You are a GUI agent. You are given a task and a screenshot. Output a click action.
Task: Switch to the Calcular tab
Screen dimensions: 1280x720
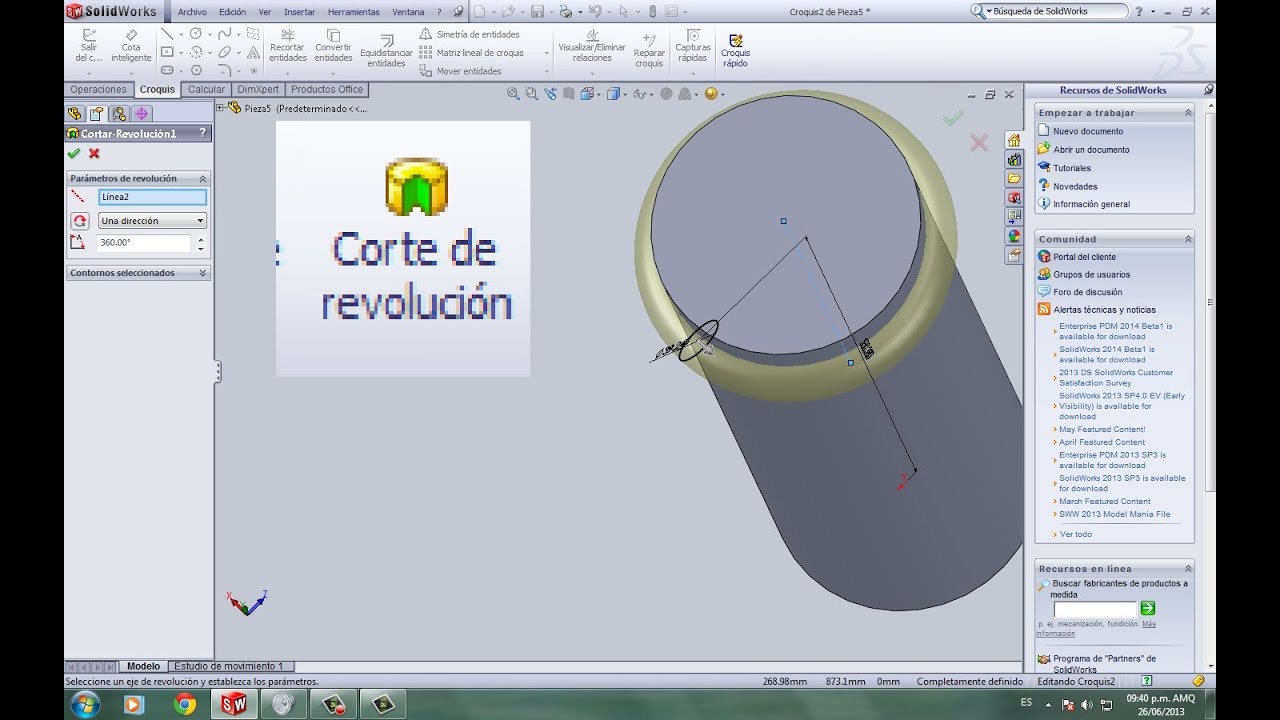[206, 89]
